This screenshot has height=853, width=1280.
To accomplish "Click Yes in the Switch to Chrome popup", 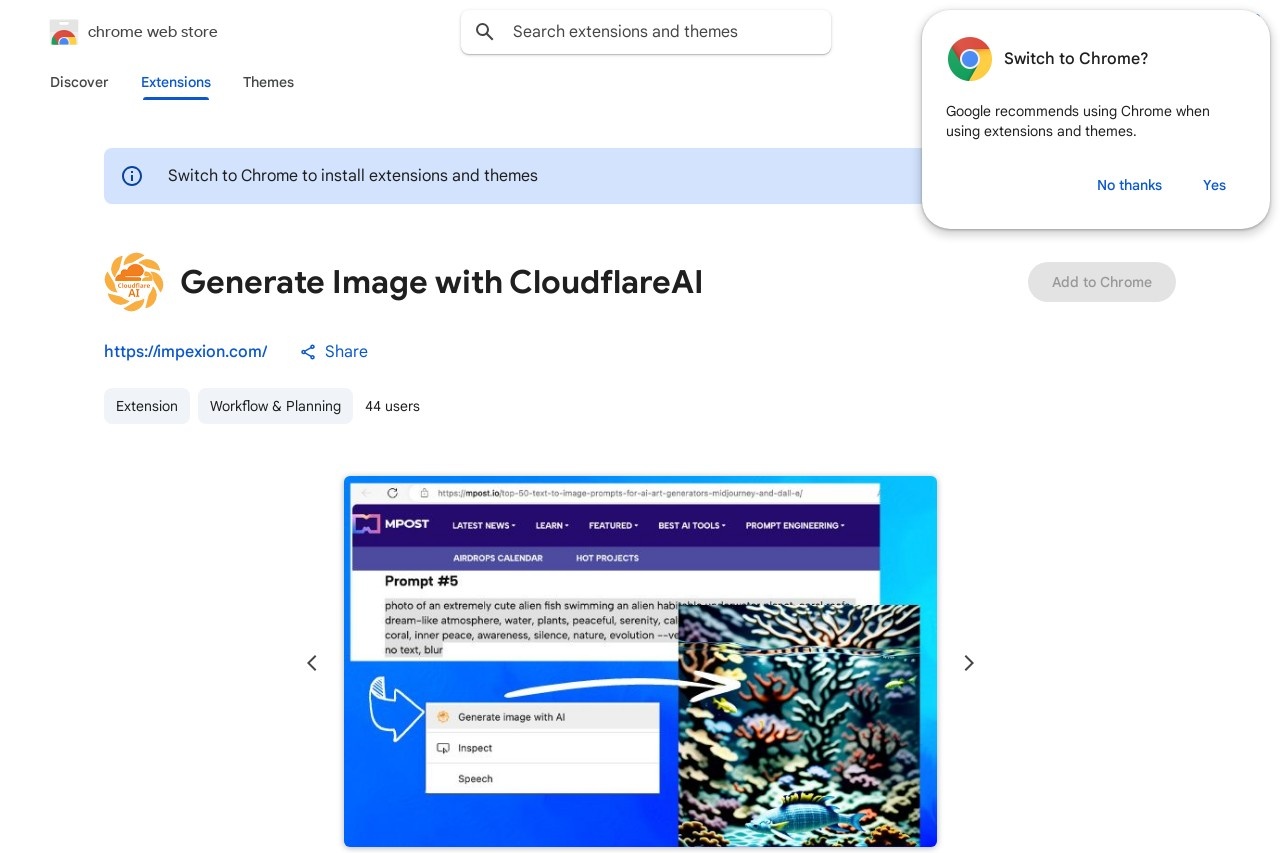I will pyautogui.click(x=1214, y=185).
